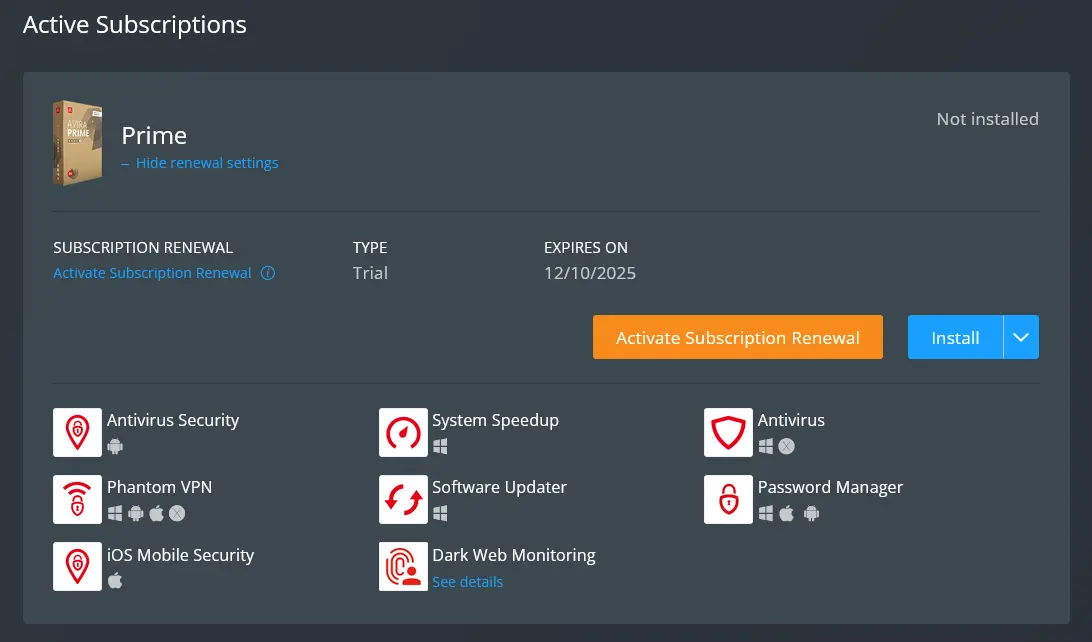Click the Windows icon under Software Updater
The width and height of the screenshot is (1092, 642).
(x=440, y=514)
